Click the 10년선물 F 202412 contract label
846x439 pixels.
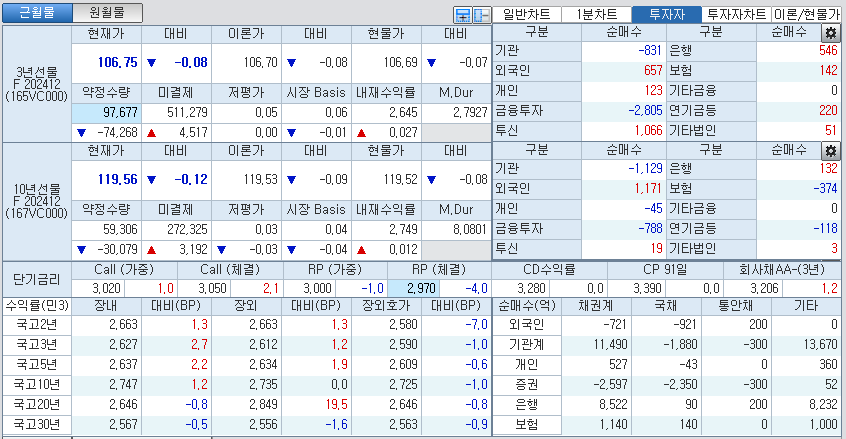pyautogui.click(x=37, y=201)
